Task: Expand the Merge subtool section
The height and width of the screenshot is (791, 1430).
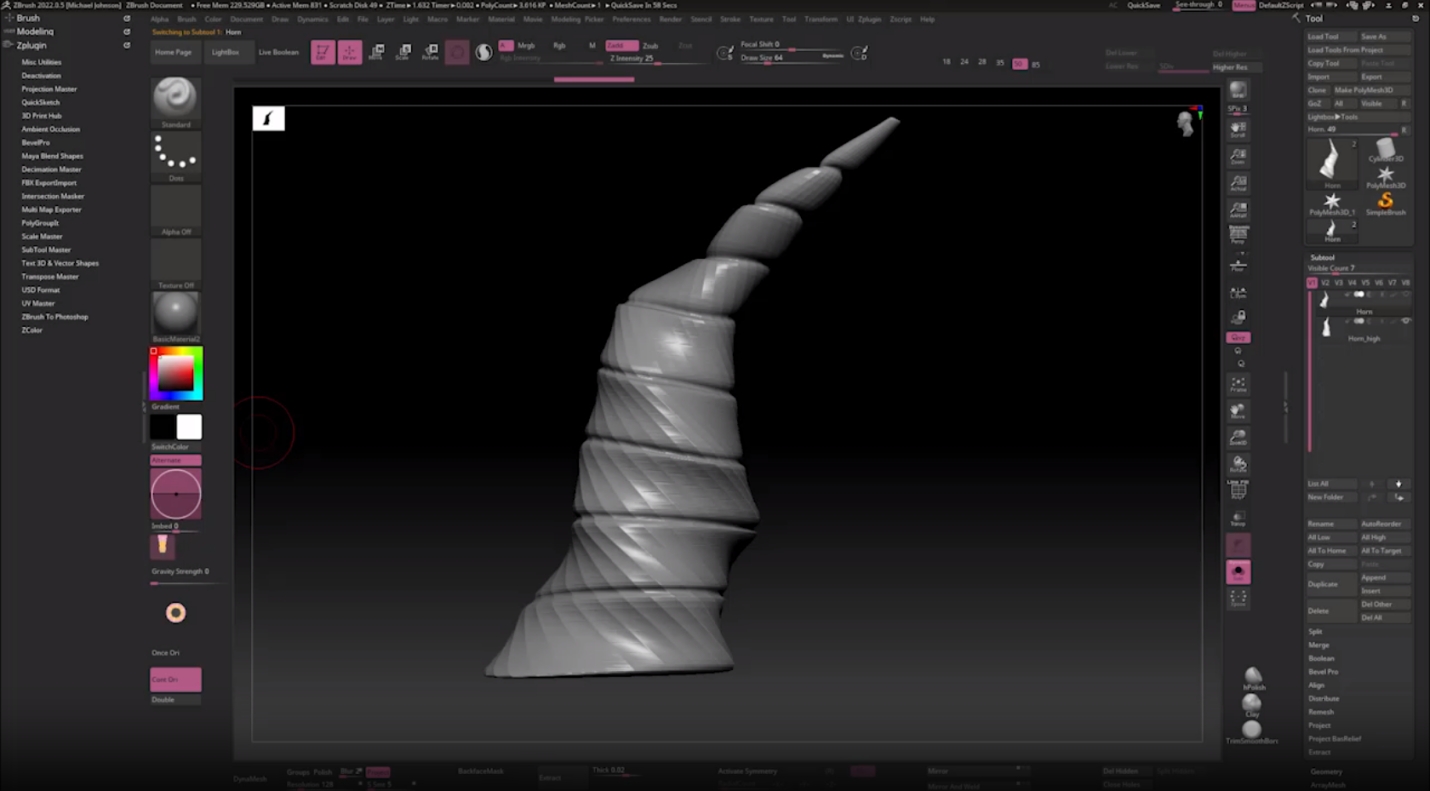Action: (x=1319, y=645)
